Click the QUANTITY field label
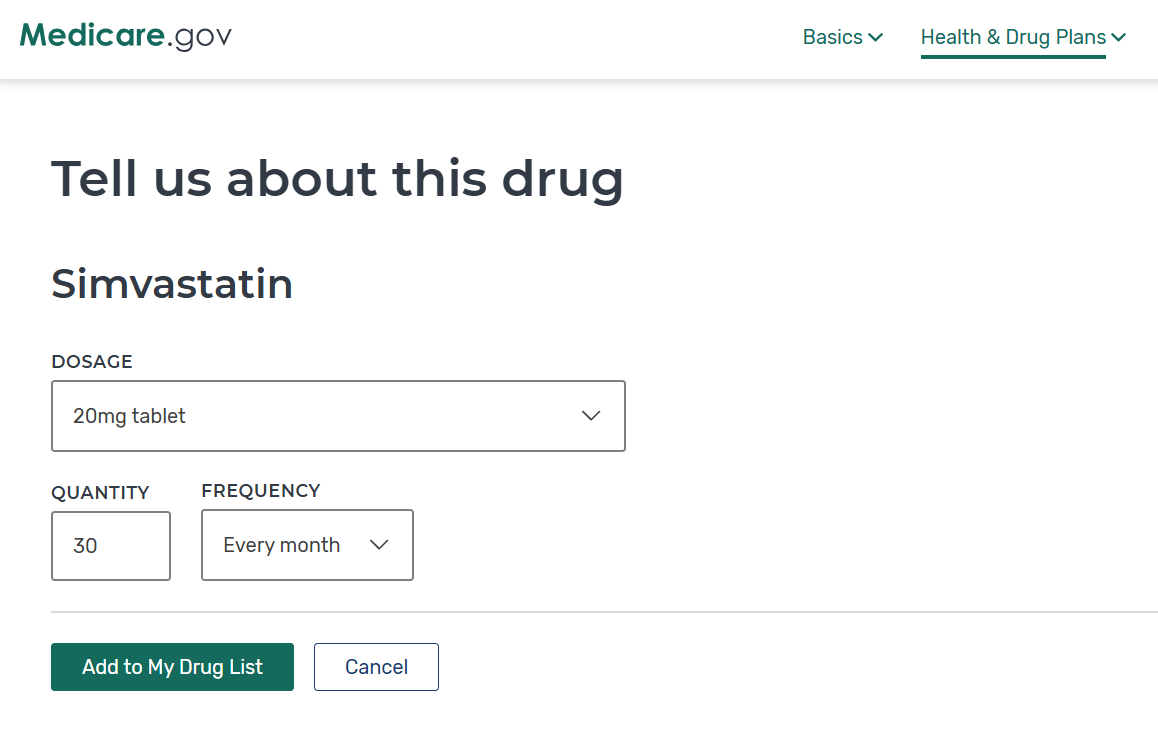The height and width of the screenshot is (732, 1158). point(100,493)
